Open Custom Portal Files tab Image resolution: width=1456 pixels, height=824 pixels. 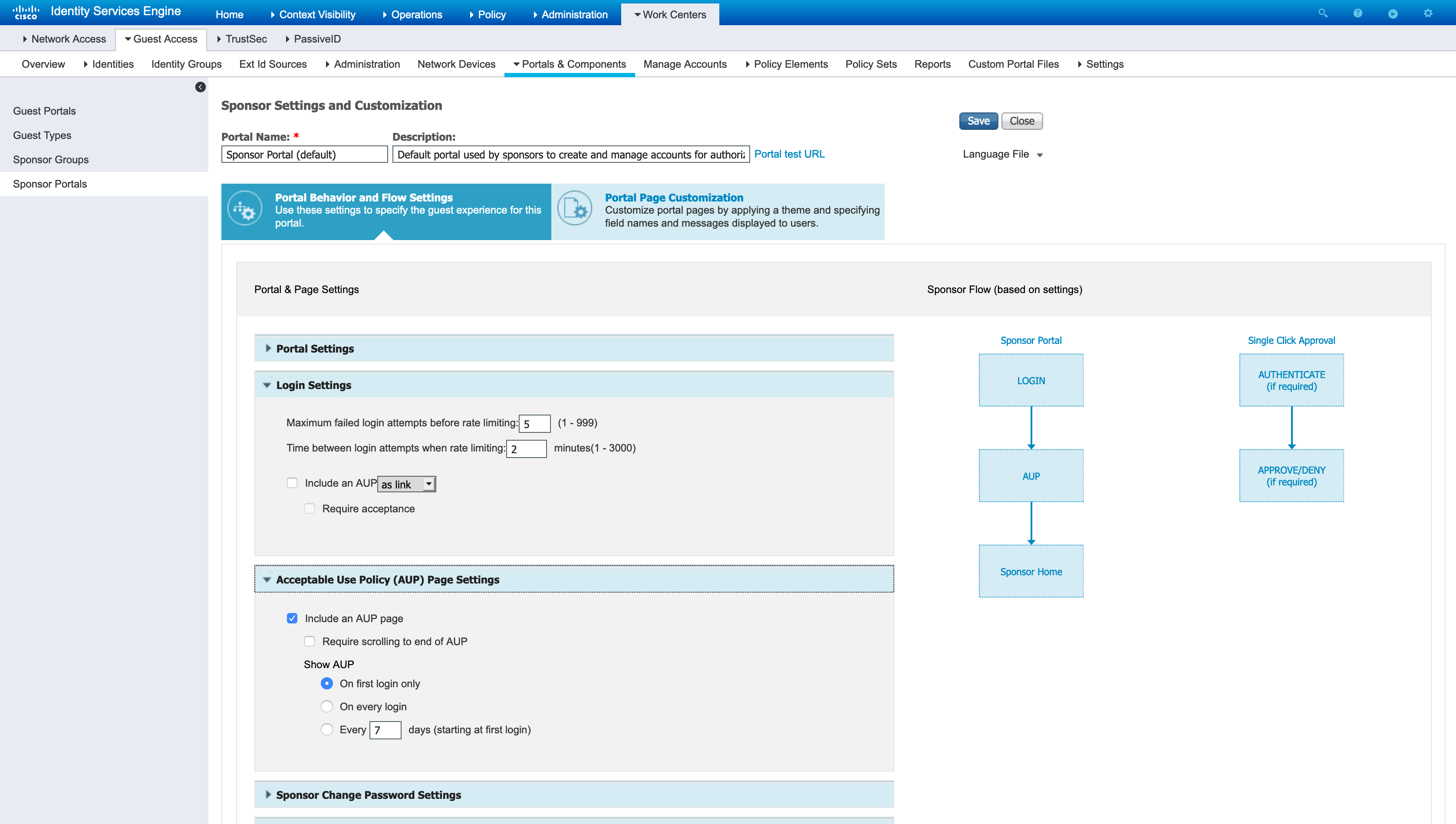click(1013, 64)
